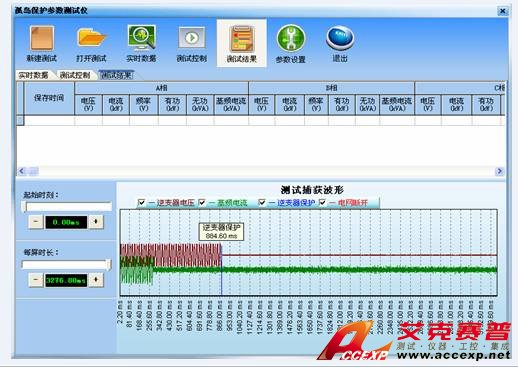Open 参数设置 wrench settings icon
Image resolution: width=518 pixels, height=367 pixels.
tap(291, 38)
